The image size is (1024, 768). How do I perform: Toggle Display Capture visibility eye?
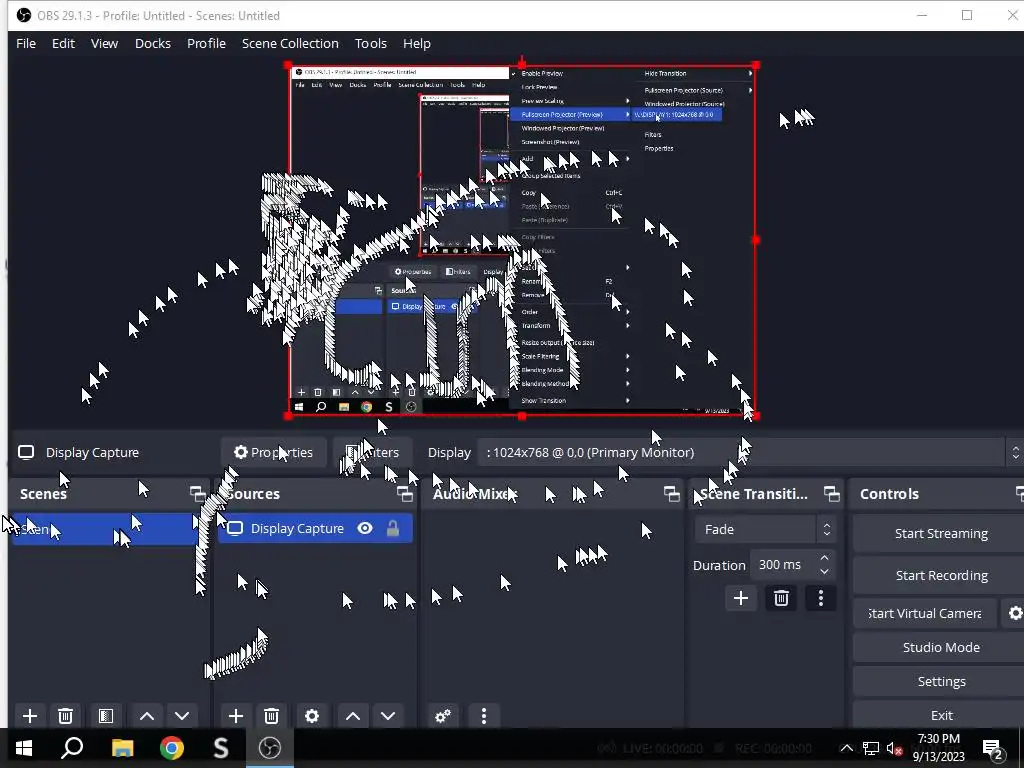365,528
